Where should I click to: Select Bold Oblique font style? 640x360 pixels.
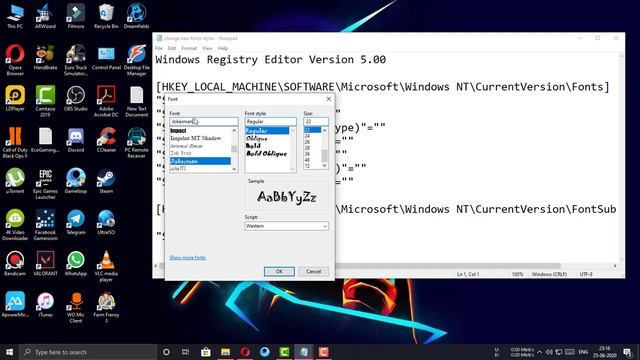(267, 153)
